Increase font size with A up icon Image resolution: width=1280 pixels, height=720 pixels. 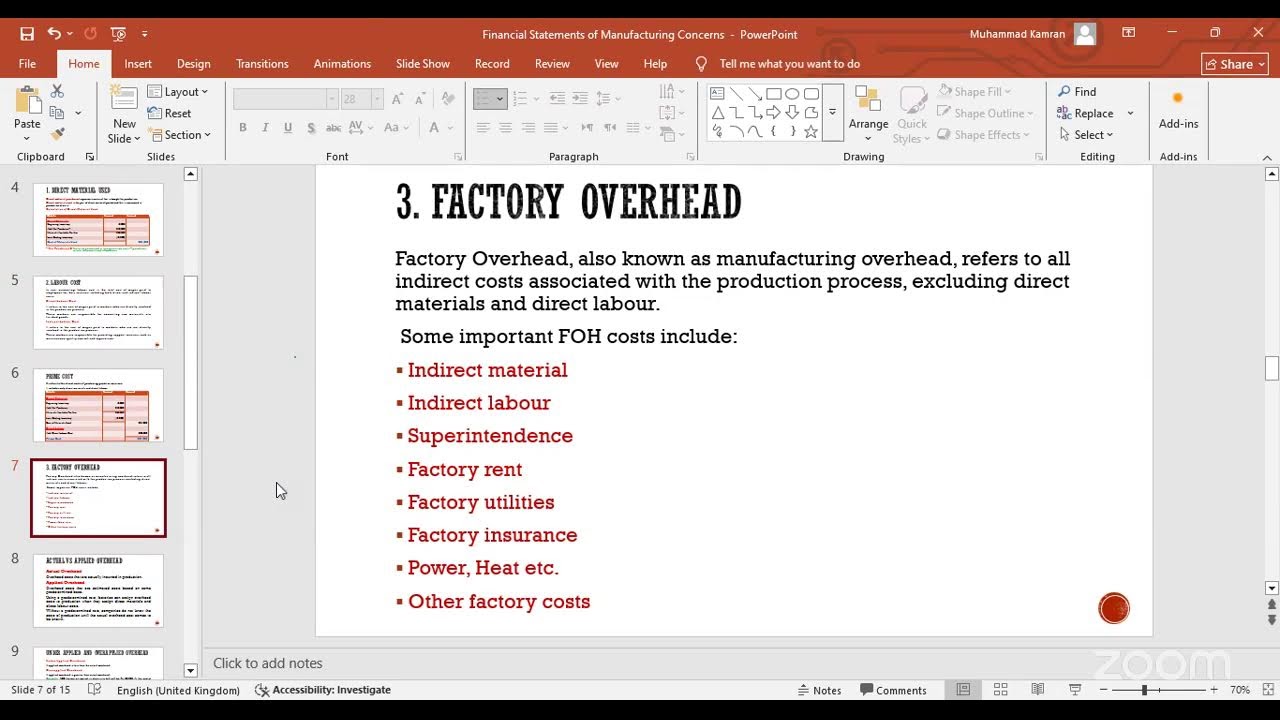pyautogui.click(x=398, y=99)
